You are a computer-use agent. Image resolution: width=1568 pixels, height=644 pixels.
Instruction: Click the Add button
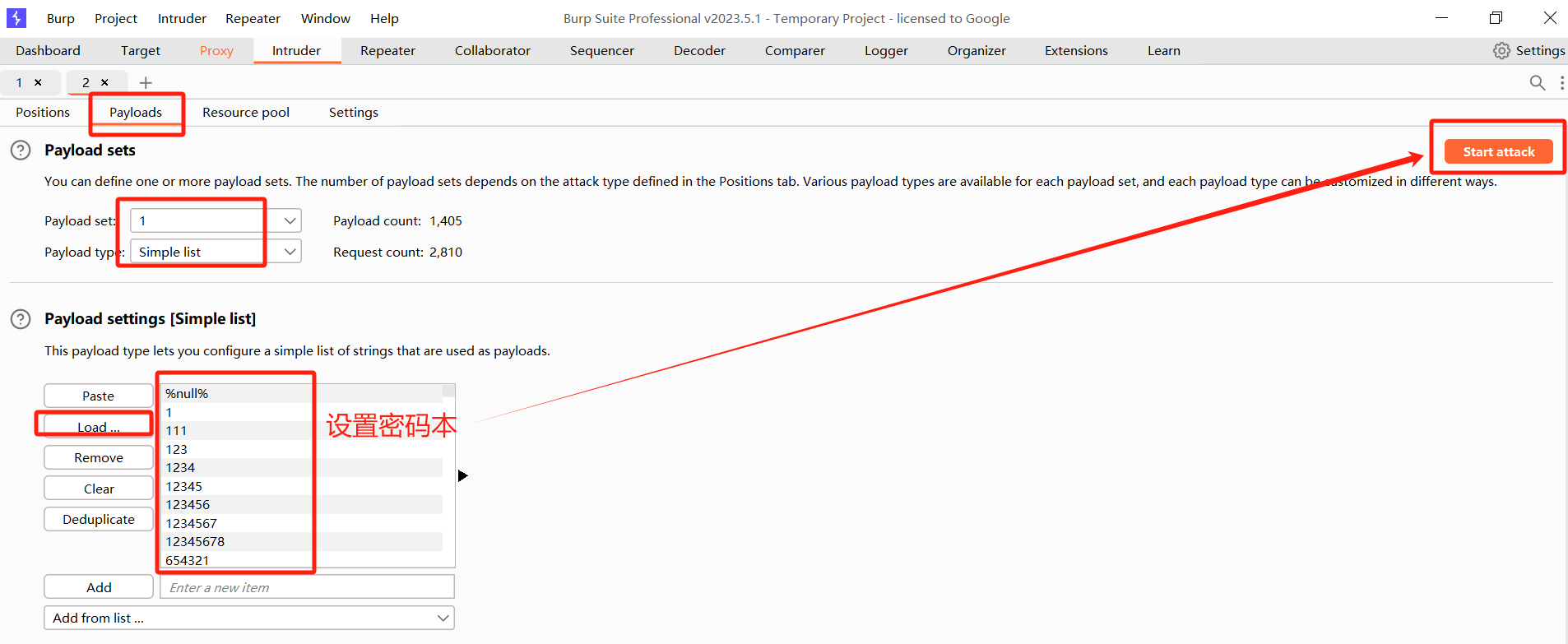tap(99, 587)
